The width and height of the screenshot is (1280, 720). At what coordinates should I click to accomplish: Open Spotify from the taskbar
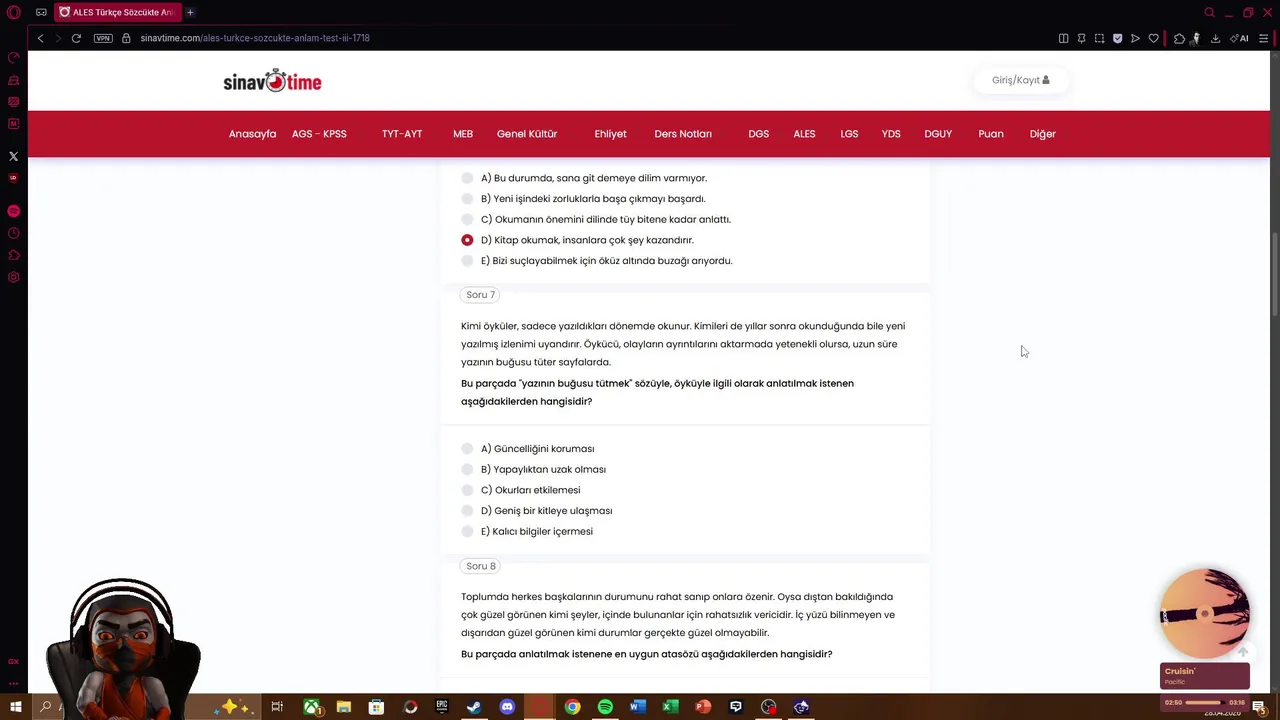coord(605,707)
